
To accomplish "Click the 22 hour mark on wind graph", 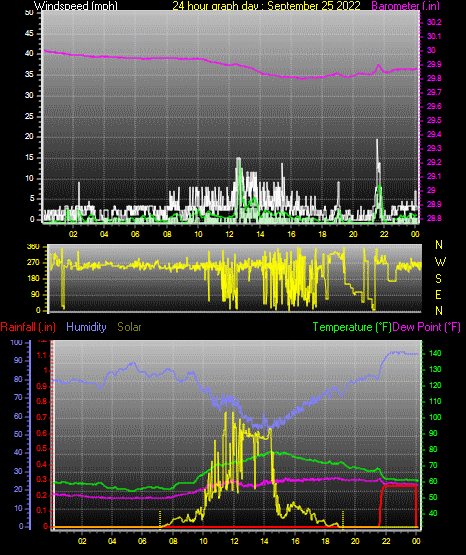I will 384,234.
